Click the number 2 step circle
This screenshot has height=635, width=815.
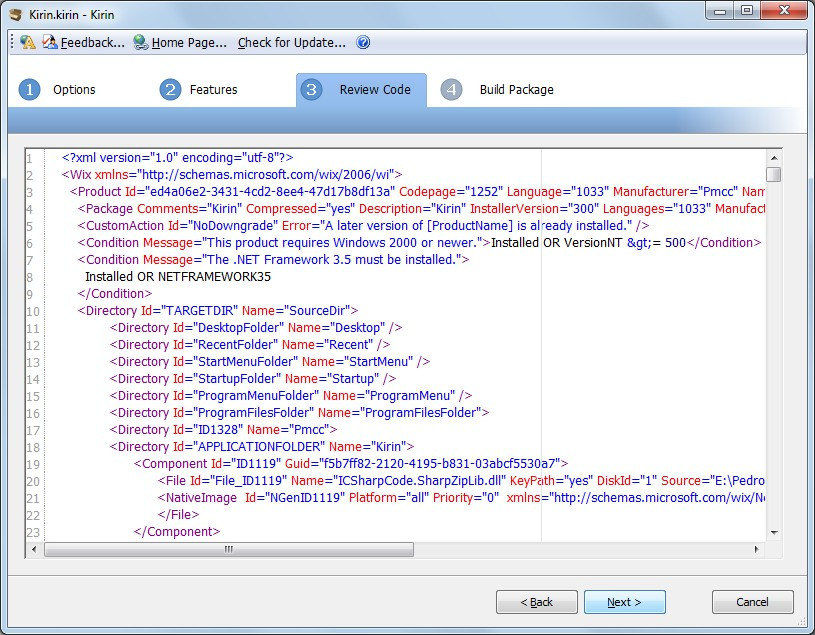[x=170, y=89]
